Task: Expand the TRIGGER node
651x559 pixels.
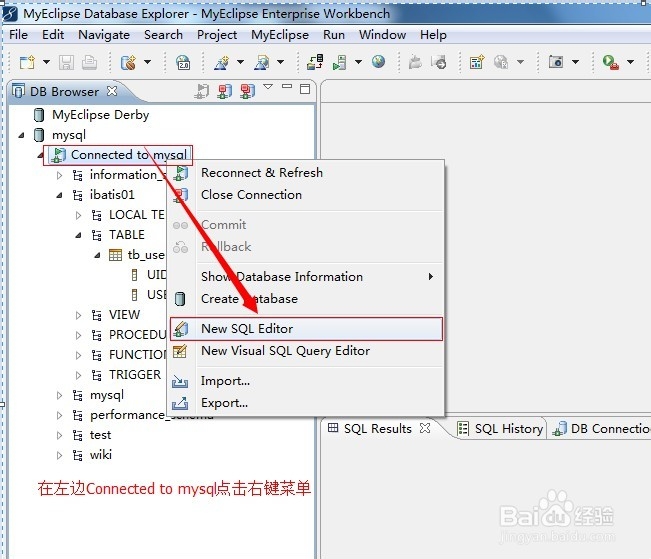Action: click(x=78, y=375)
